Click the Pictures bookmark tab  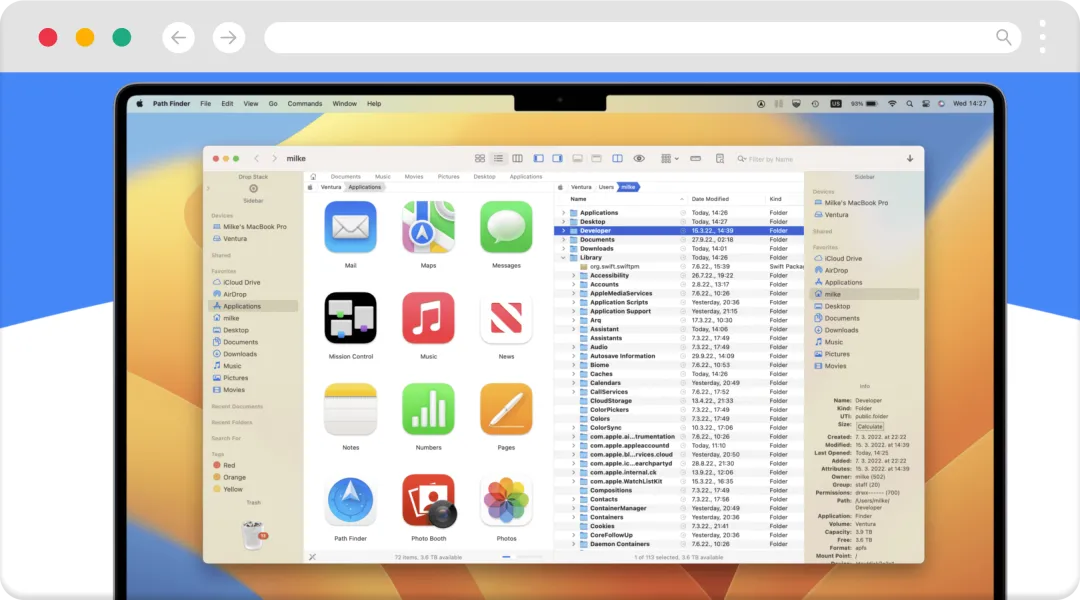click(x=448, y=176)
